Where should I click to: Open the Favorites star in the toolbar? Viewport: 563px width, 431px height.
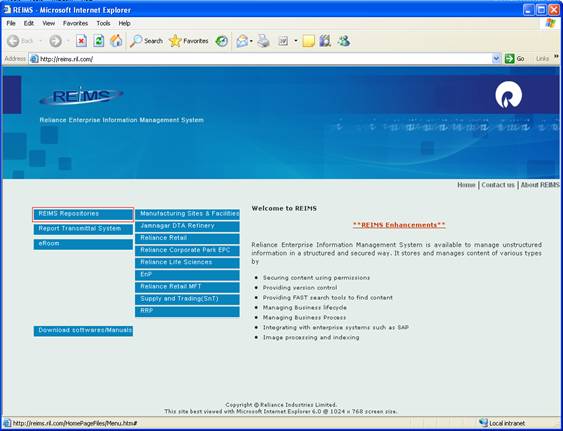(x=189, y=41)
